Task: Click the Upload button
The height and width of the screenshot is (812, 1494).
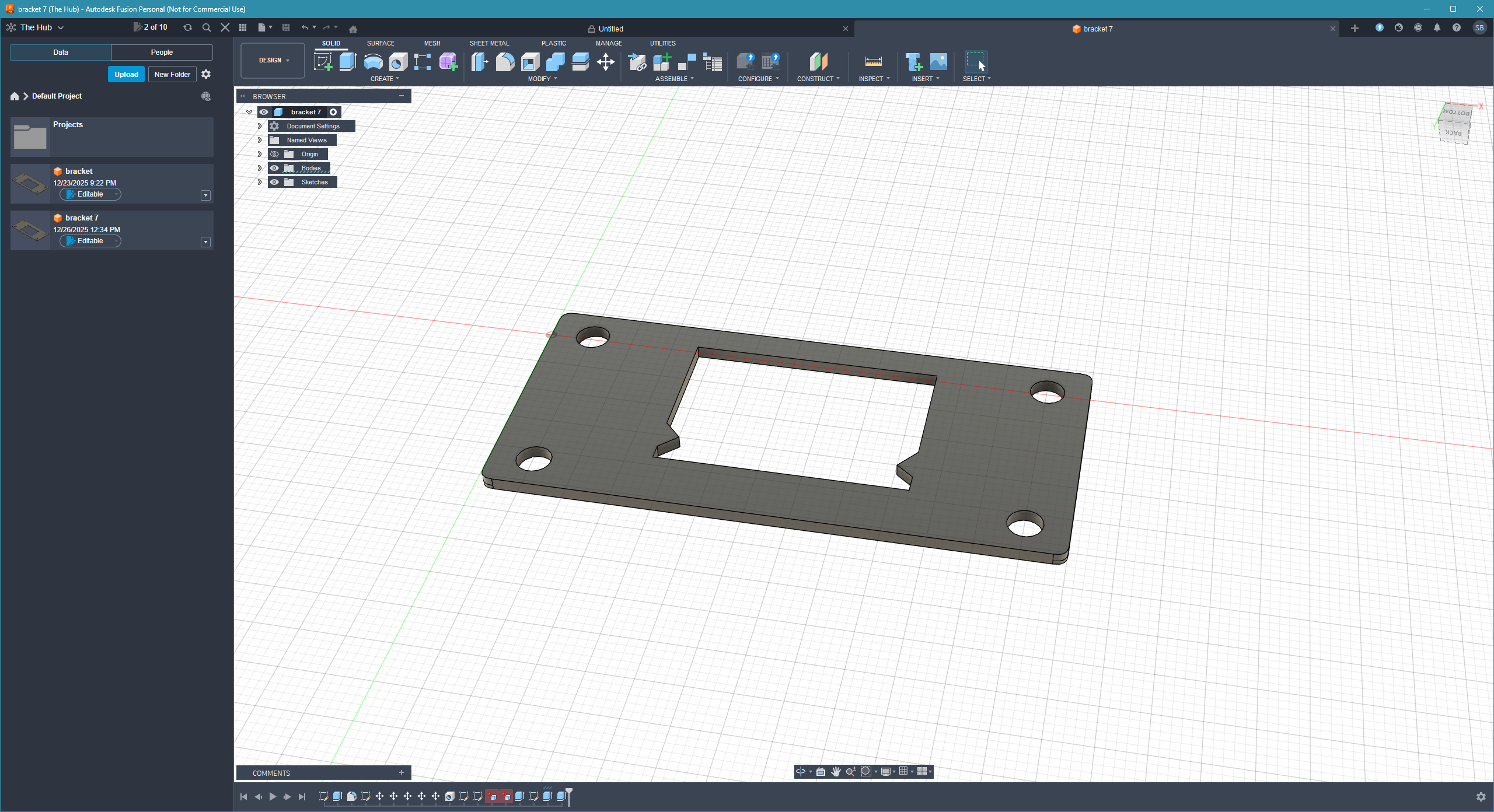Action: [x=126, y=74]
